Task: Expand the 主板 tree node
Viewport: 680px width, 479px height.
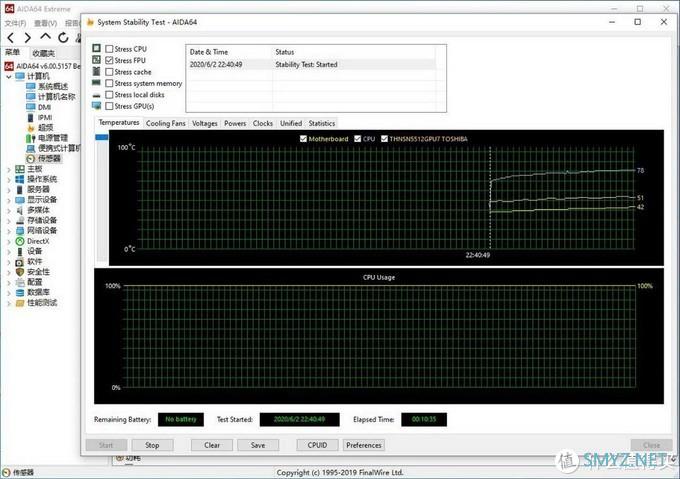Action: click(9, 169)
